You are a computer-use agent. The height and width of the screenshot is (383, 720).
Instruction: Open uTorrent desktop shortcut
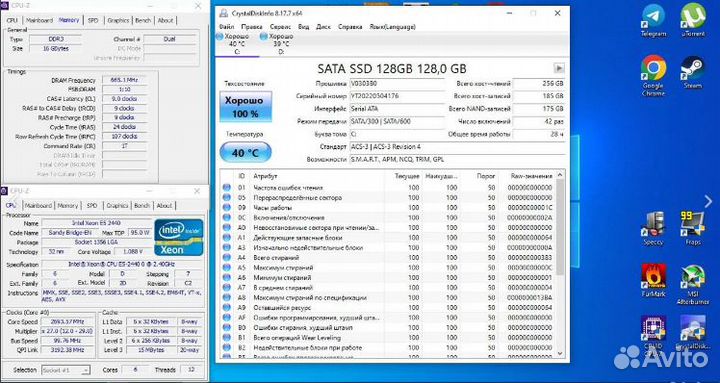pyautogui.click(x=692, y=20)
